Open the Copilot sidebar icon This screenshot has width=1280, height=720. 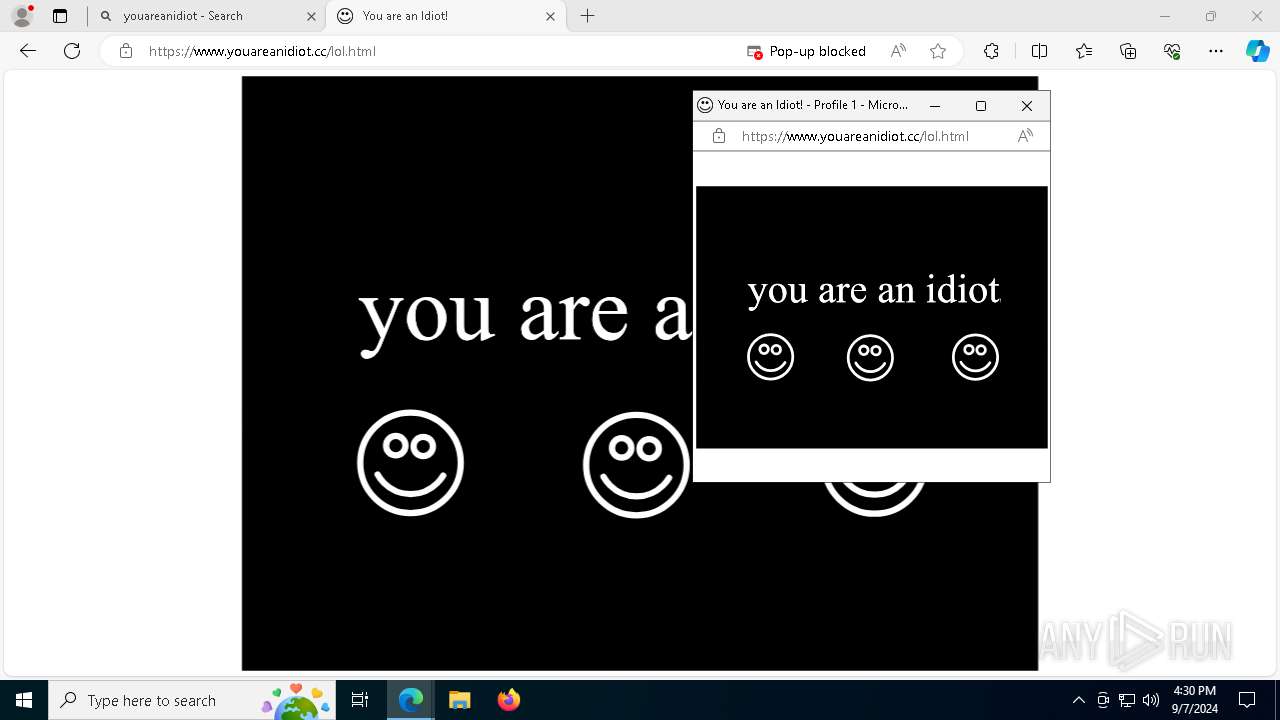click(x=1257, y=51)
